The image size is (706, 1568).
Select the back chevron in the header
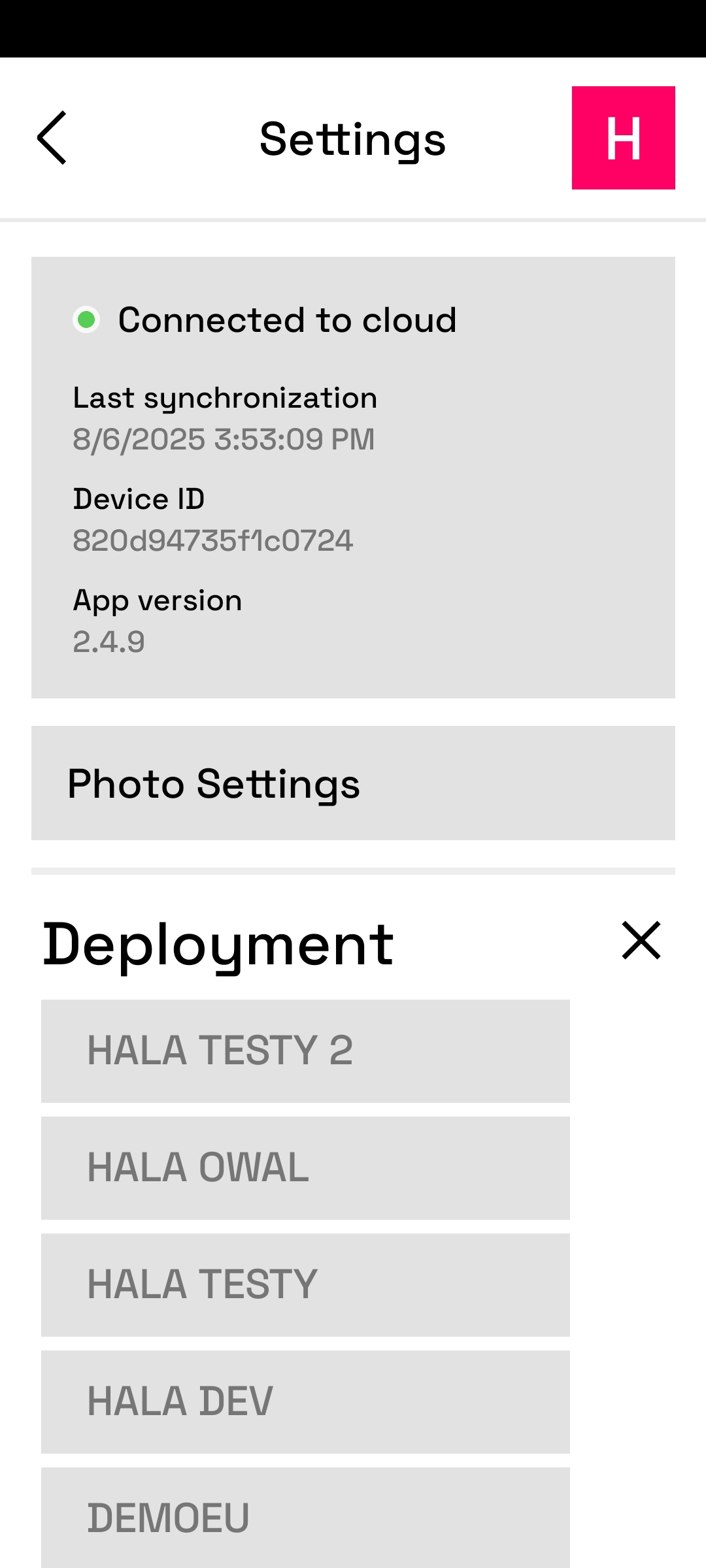click(x=52, y=138)
